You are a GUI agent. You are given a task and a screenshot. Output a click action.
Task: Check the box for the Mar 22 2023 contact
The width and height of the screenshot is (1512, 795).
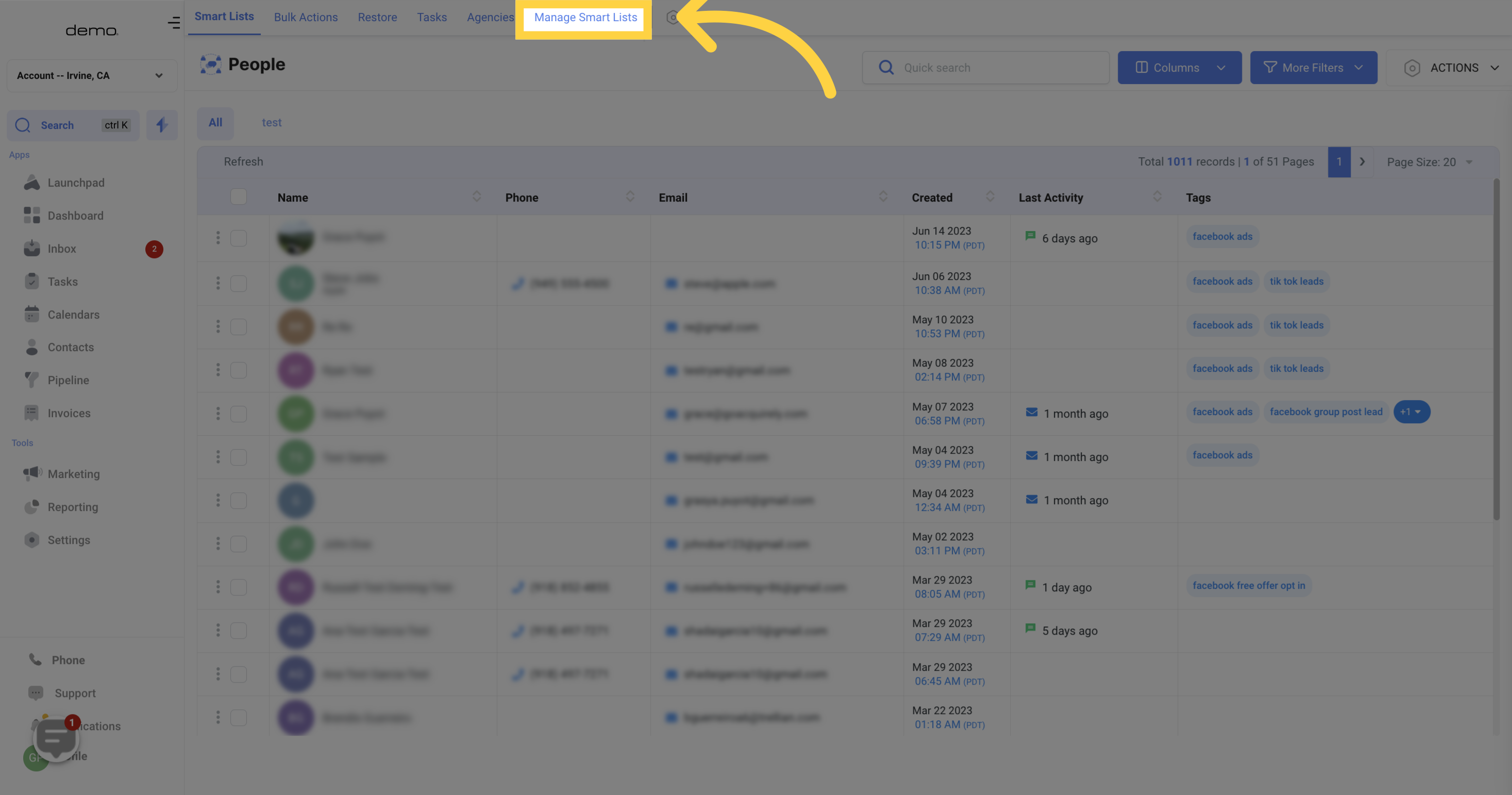click(x=238, y=718)
